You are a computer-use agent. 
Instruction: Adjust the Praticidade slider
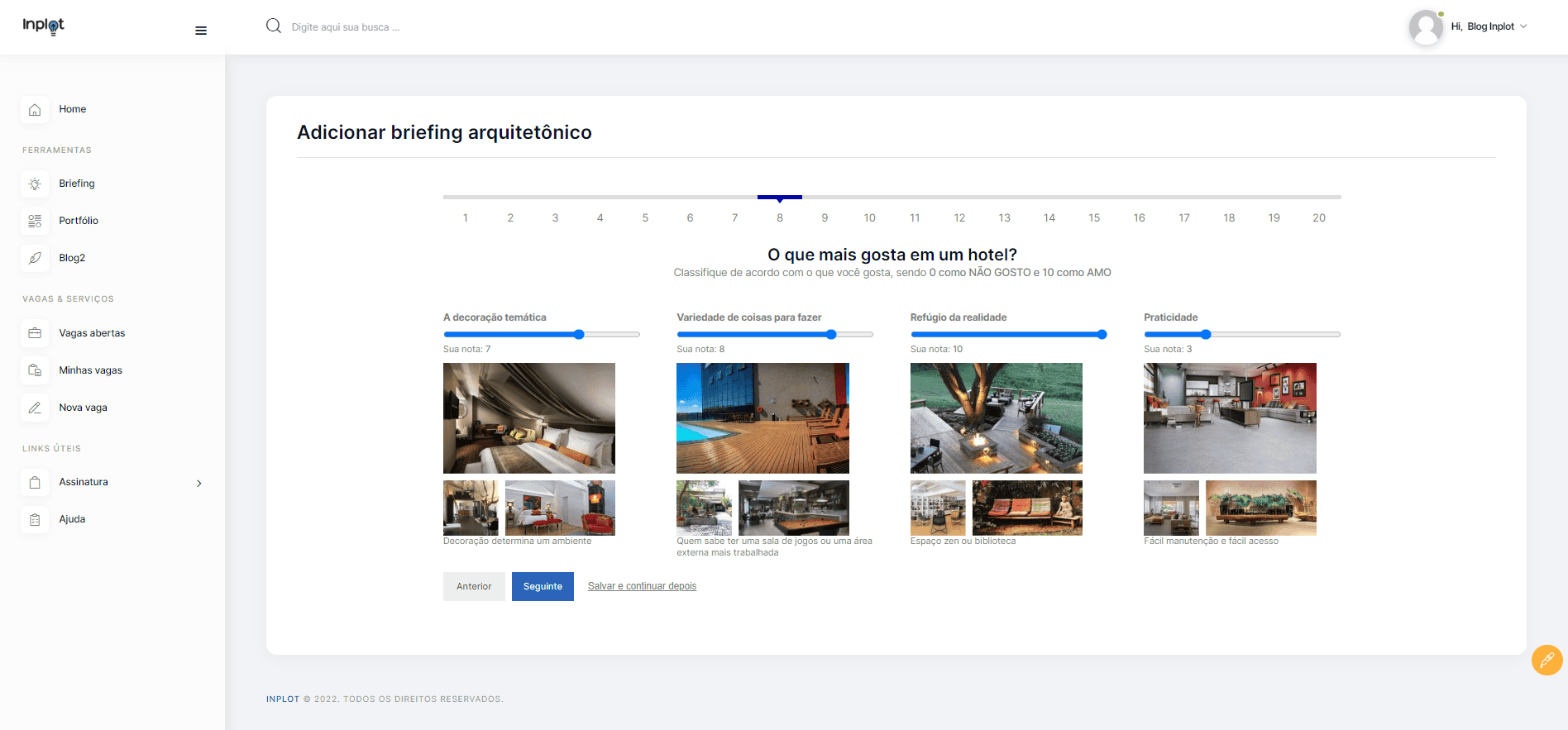(1242, 335)
